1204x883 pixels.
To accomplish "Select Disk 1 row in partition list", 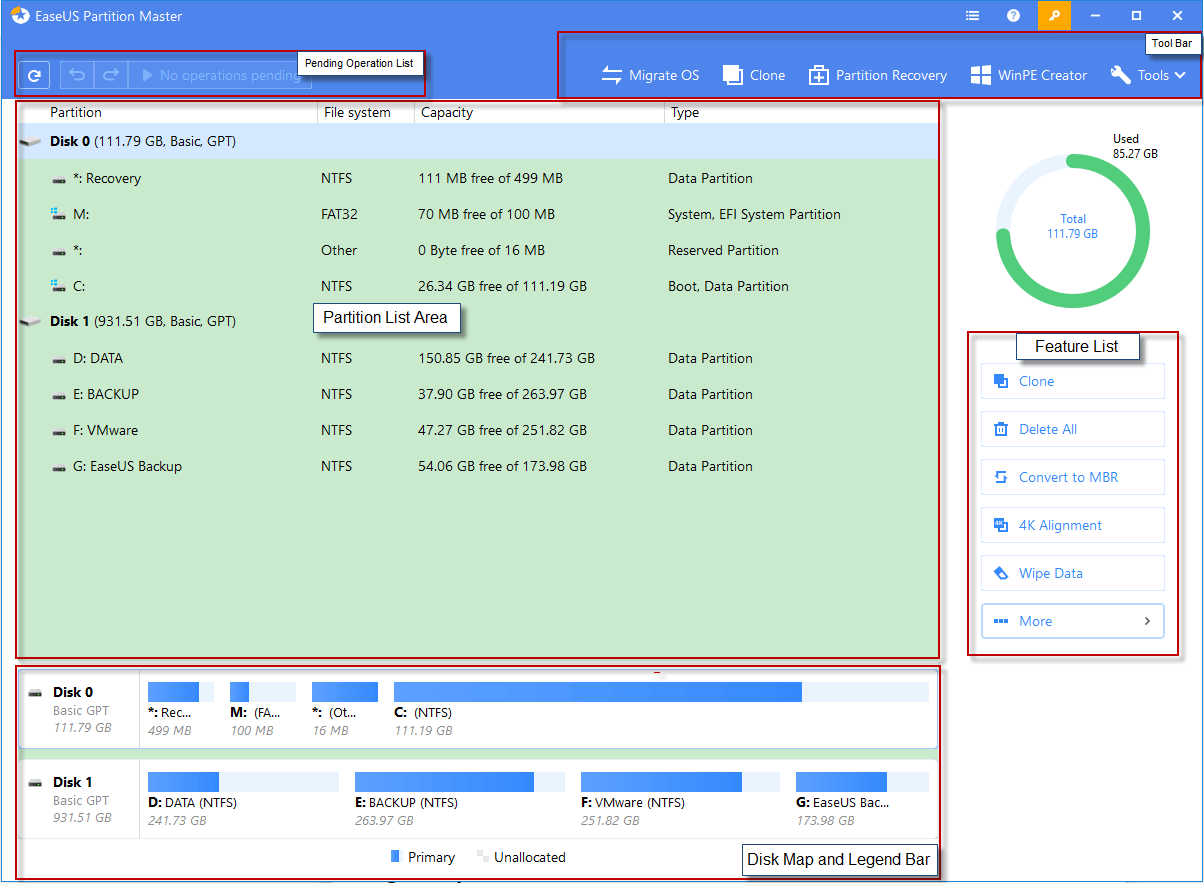I will [x=478, y=322].
